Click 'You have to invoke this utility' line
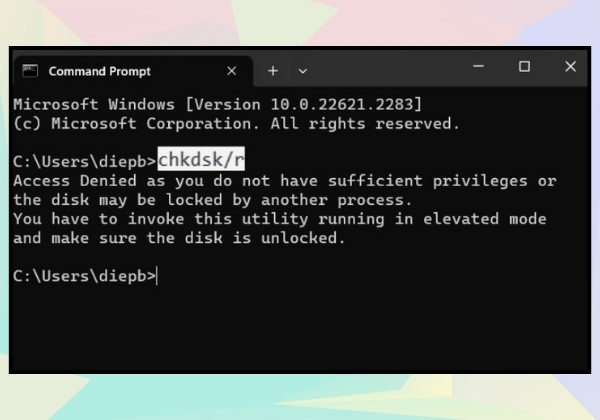 click(x=280, y=219)
